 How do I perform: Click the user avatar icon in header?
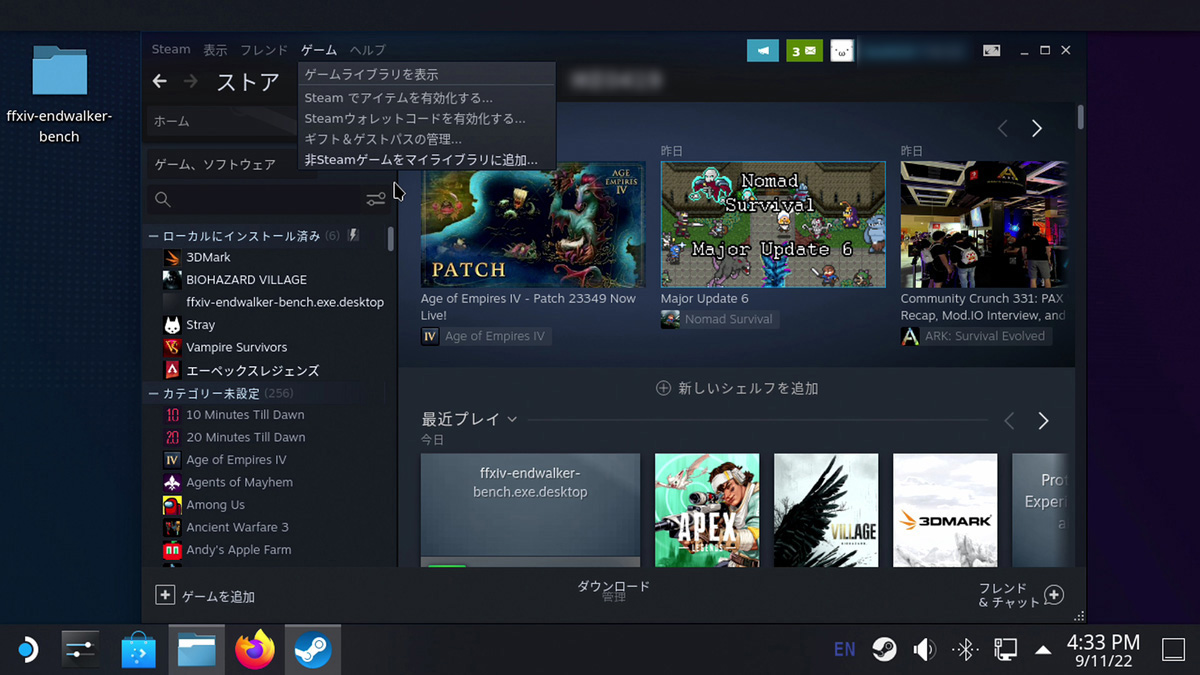click(842, 50)
